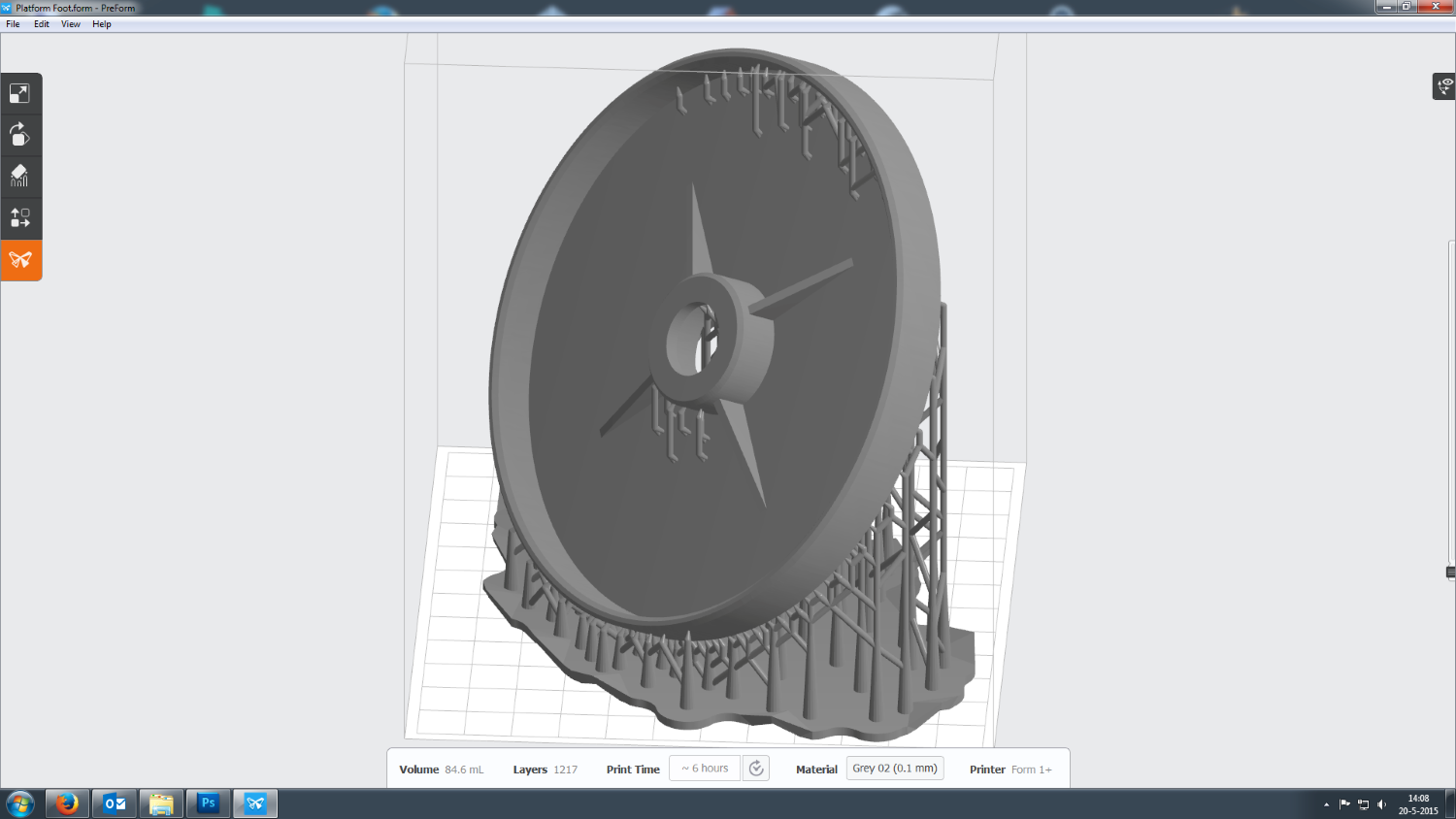Click the recalculate print time icon
Screen dimensions: 1456x819
point(756,769)
